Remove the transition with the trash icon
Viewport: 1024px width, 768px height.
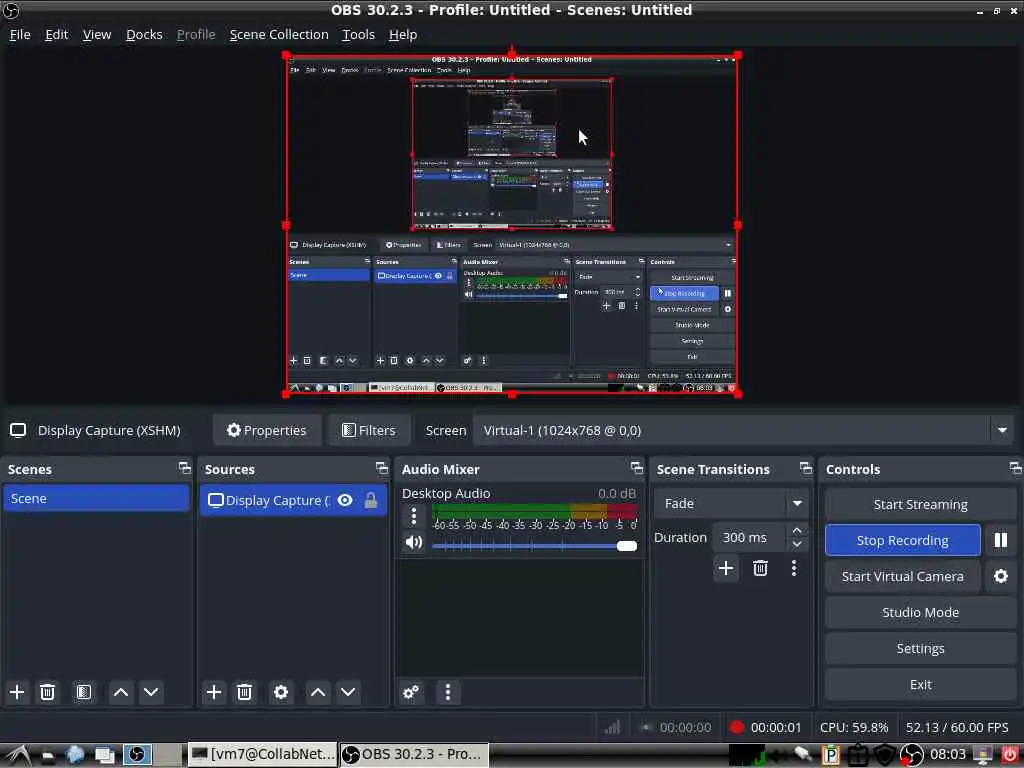point(760,568)
